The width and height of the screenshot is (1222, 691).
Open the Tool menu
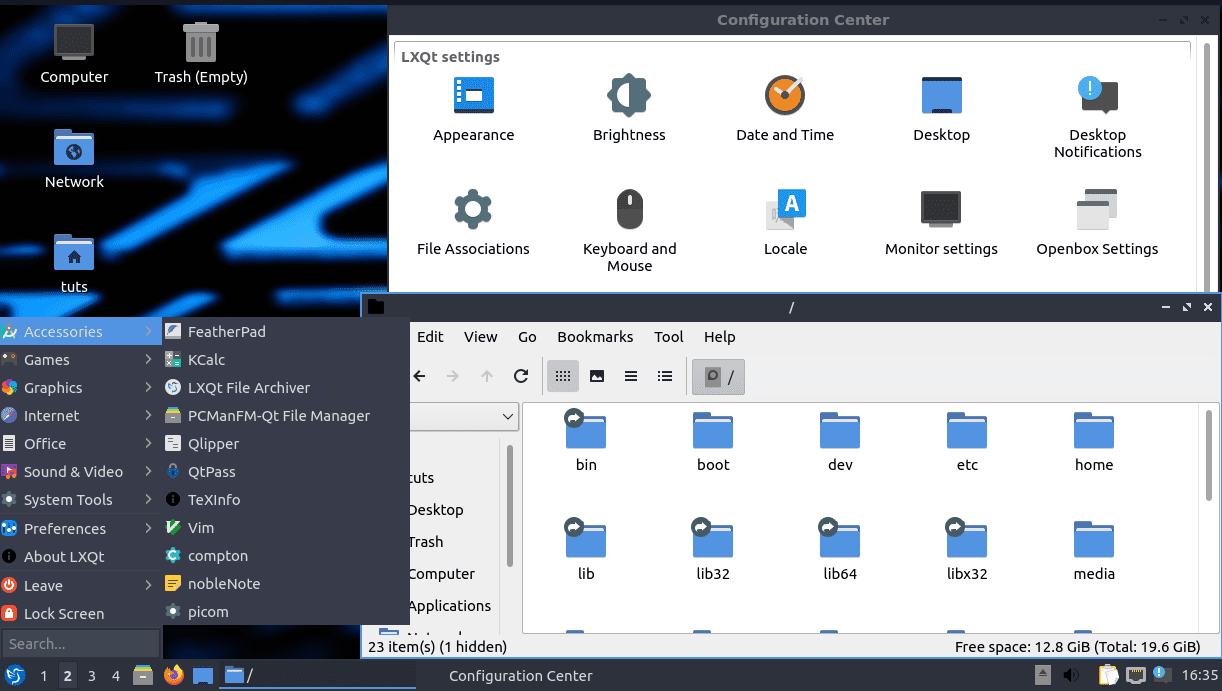(x=668, y=337)
